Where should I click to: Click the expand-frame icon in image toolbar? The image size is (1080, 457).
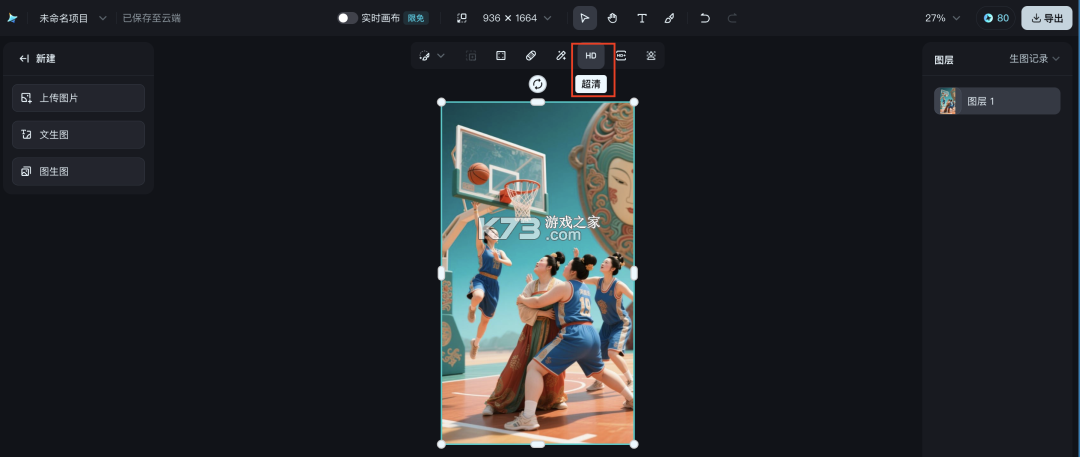(501, 56)
